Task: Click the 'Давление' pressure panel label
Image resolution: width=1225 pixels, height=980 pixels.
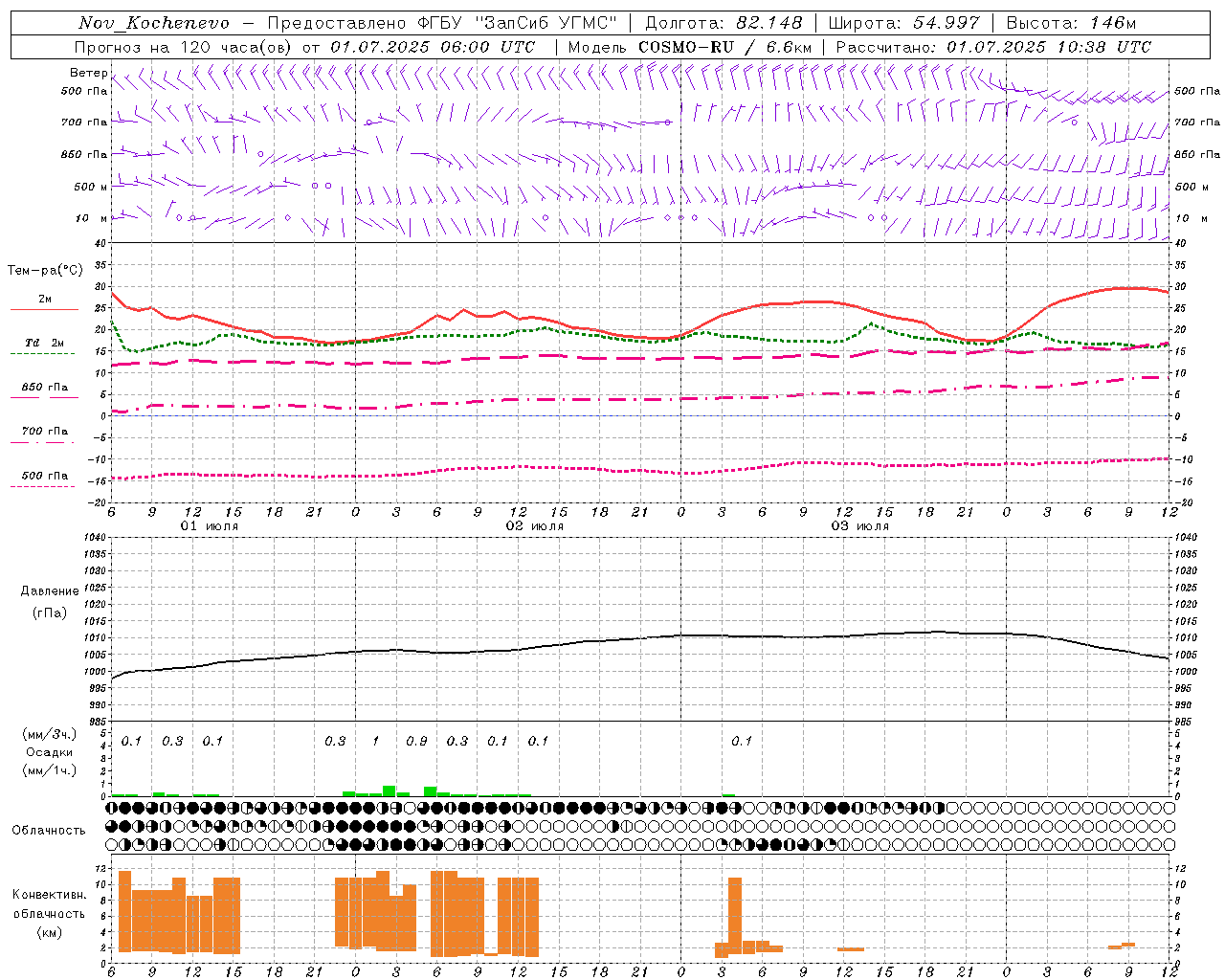Action: click(49, 591)
